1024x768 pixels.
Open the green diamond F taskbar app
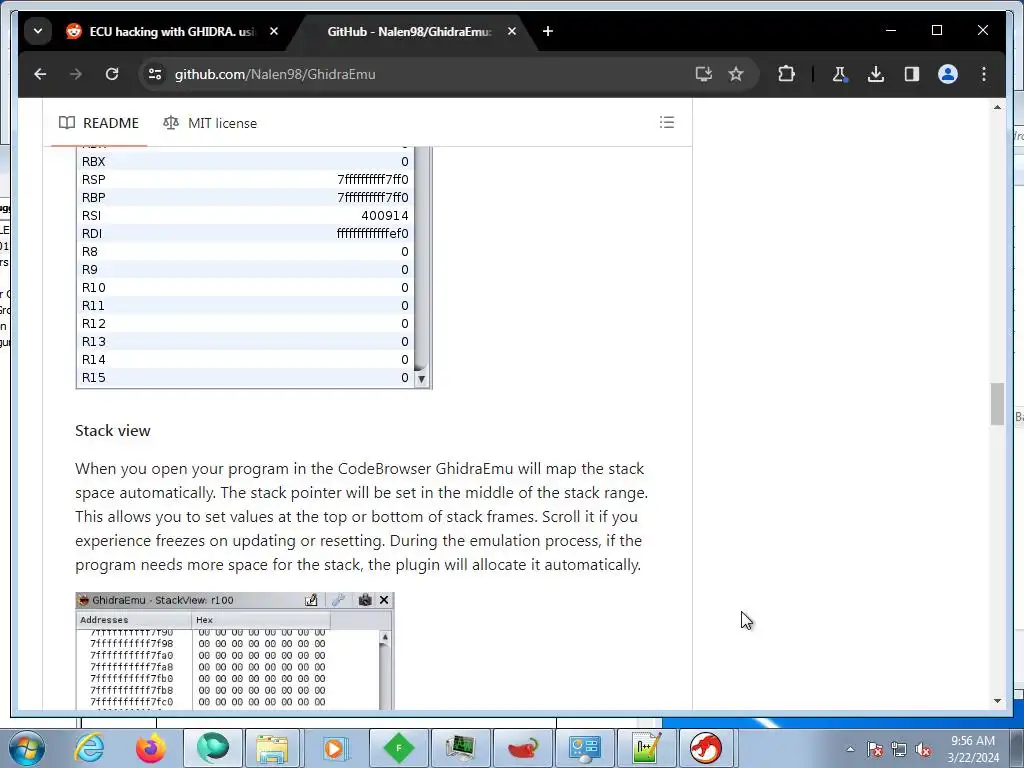click(398, 748)
